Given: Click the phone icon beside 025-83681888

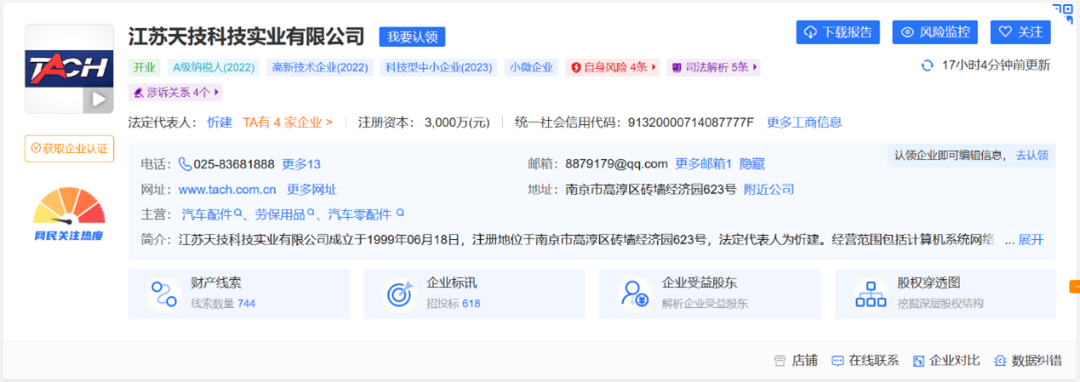Looking at the screenshot, I should click(x=185, y=164).
